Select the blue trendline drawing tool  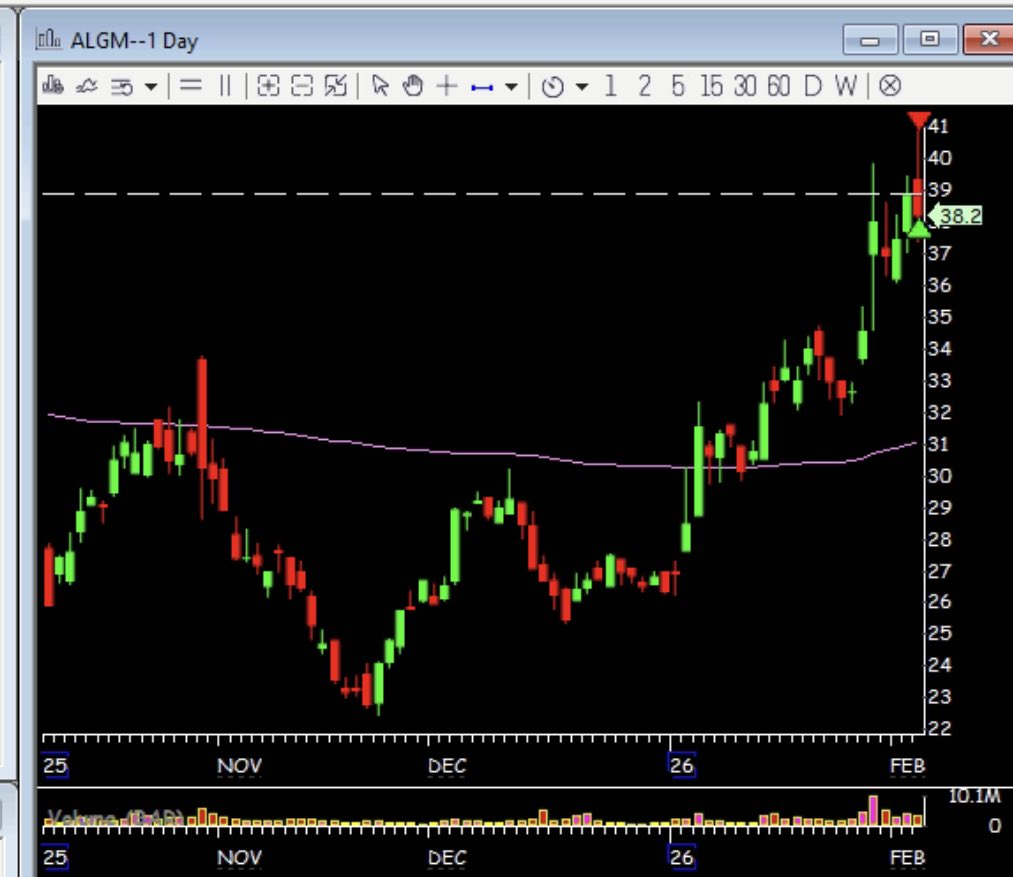pos(482,87)
